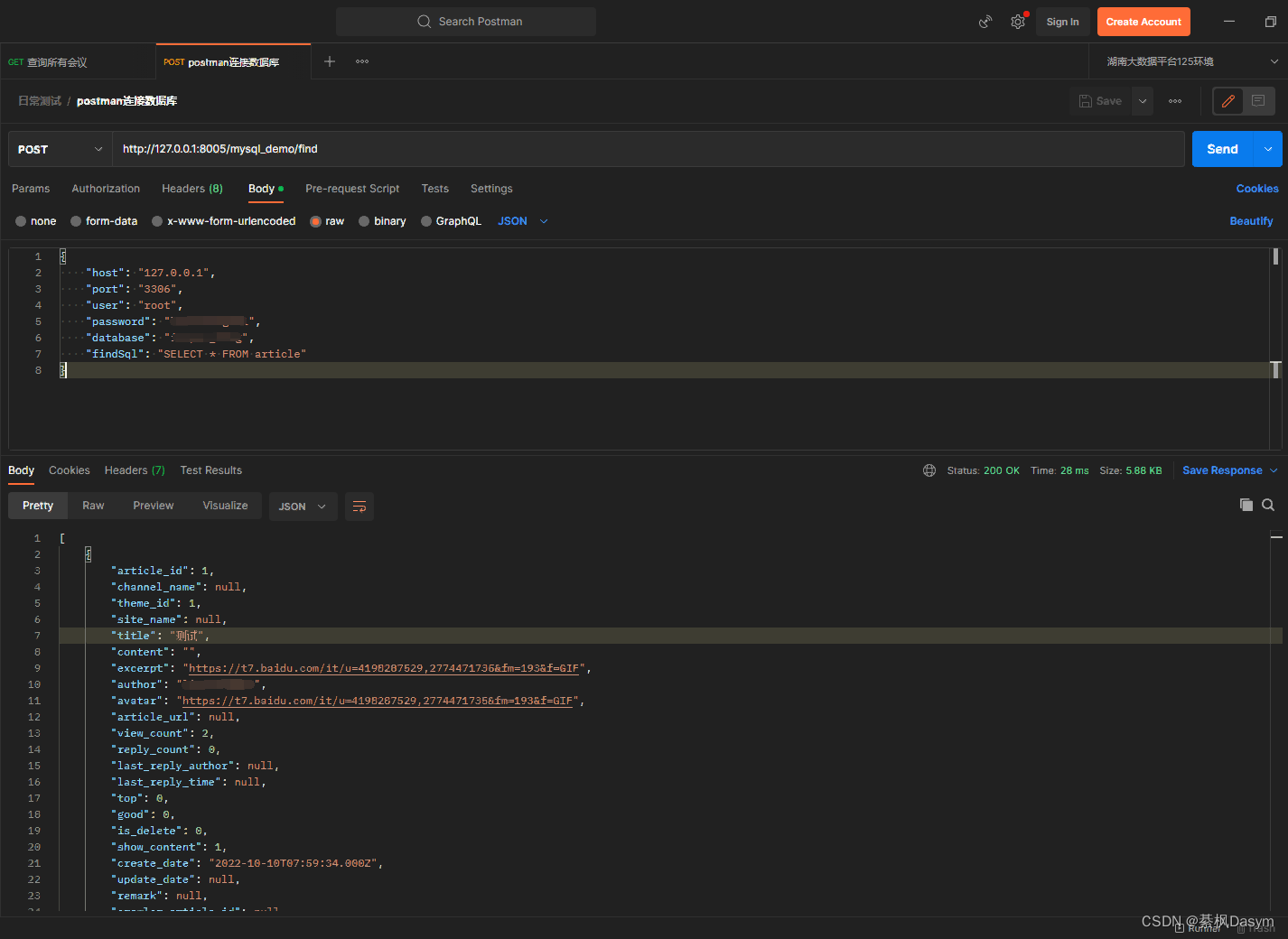Switch to the GET 查询所有会议 request tab
This screenshot has width=1288, height=939.
pos(78,61)
